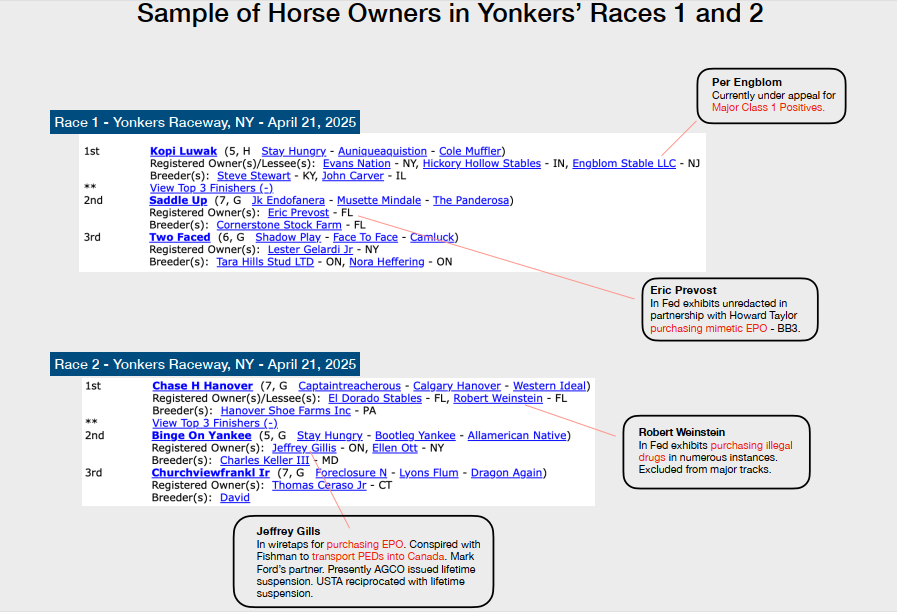Viewport: 897px width, 614px height.
Task: Open the Churchviewfrankl Ir horse link
Action: pos(211,473)
